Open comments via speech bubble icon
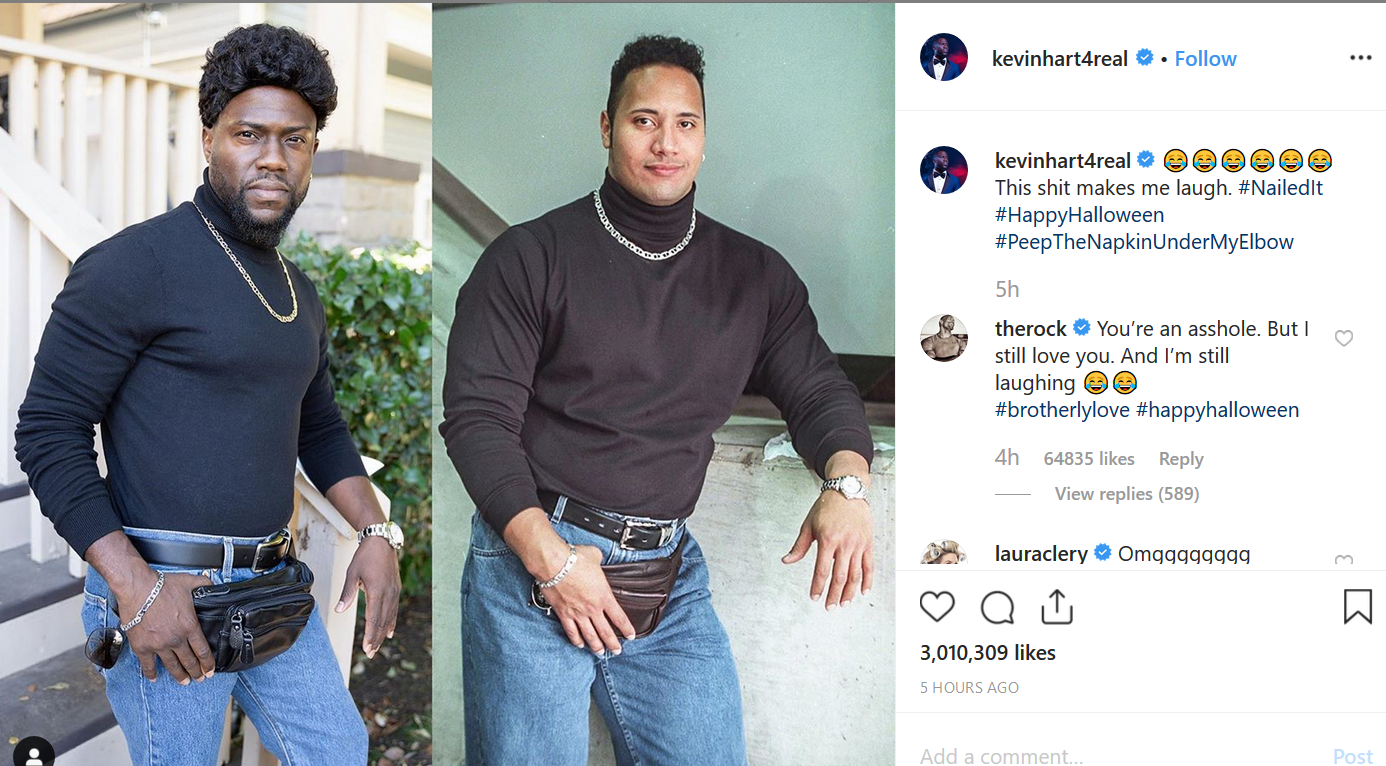 click(997, 607)
